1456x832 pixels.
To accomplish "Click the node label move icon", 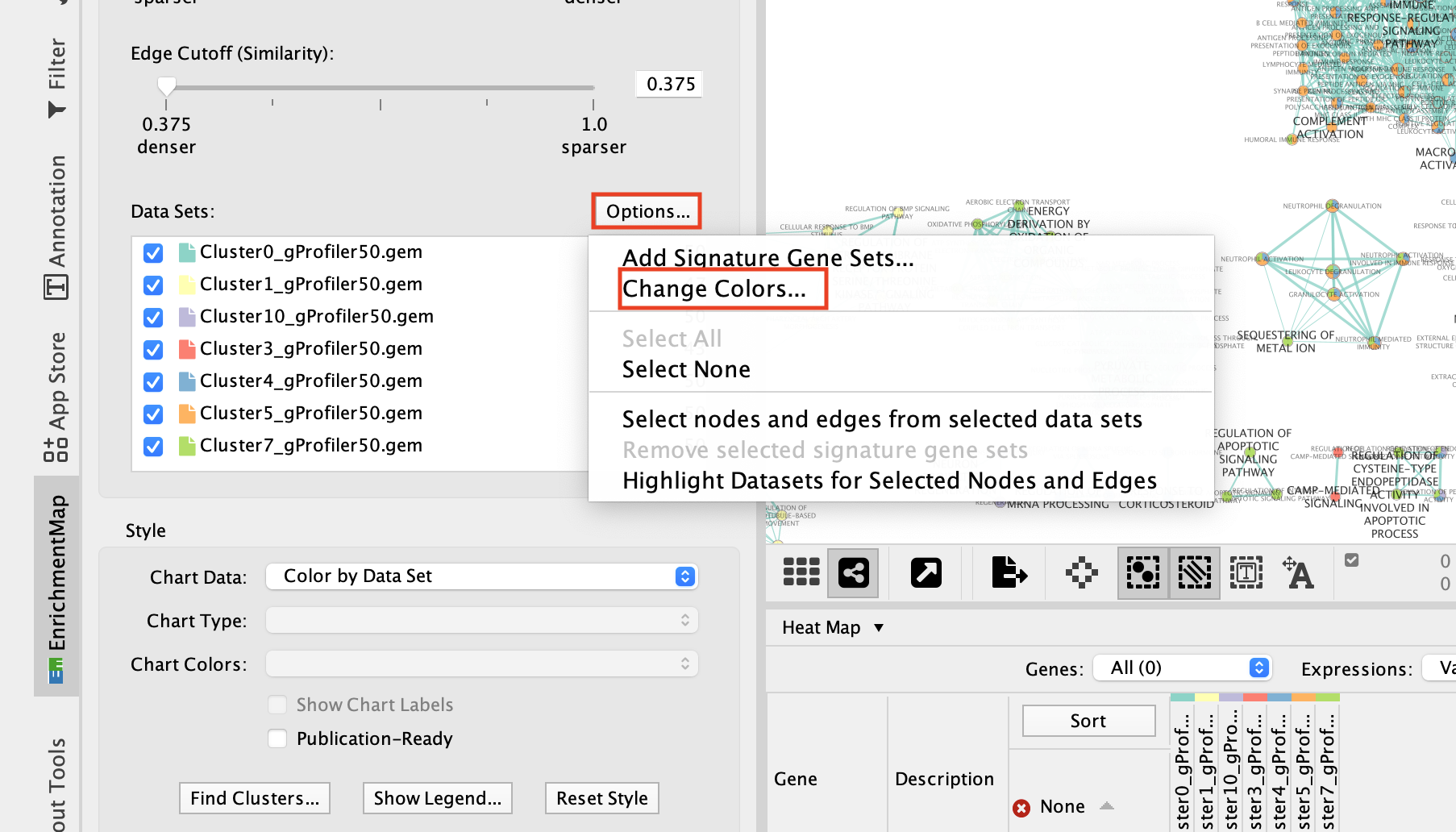I will click(1298, 572).
